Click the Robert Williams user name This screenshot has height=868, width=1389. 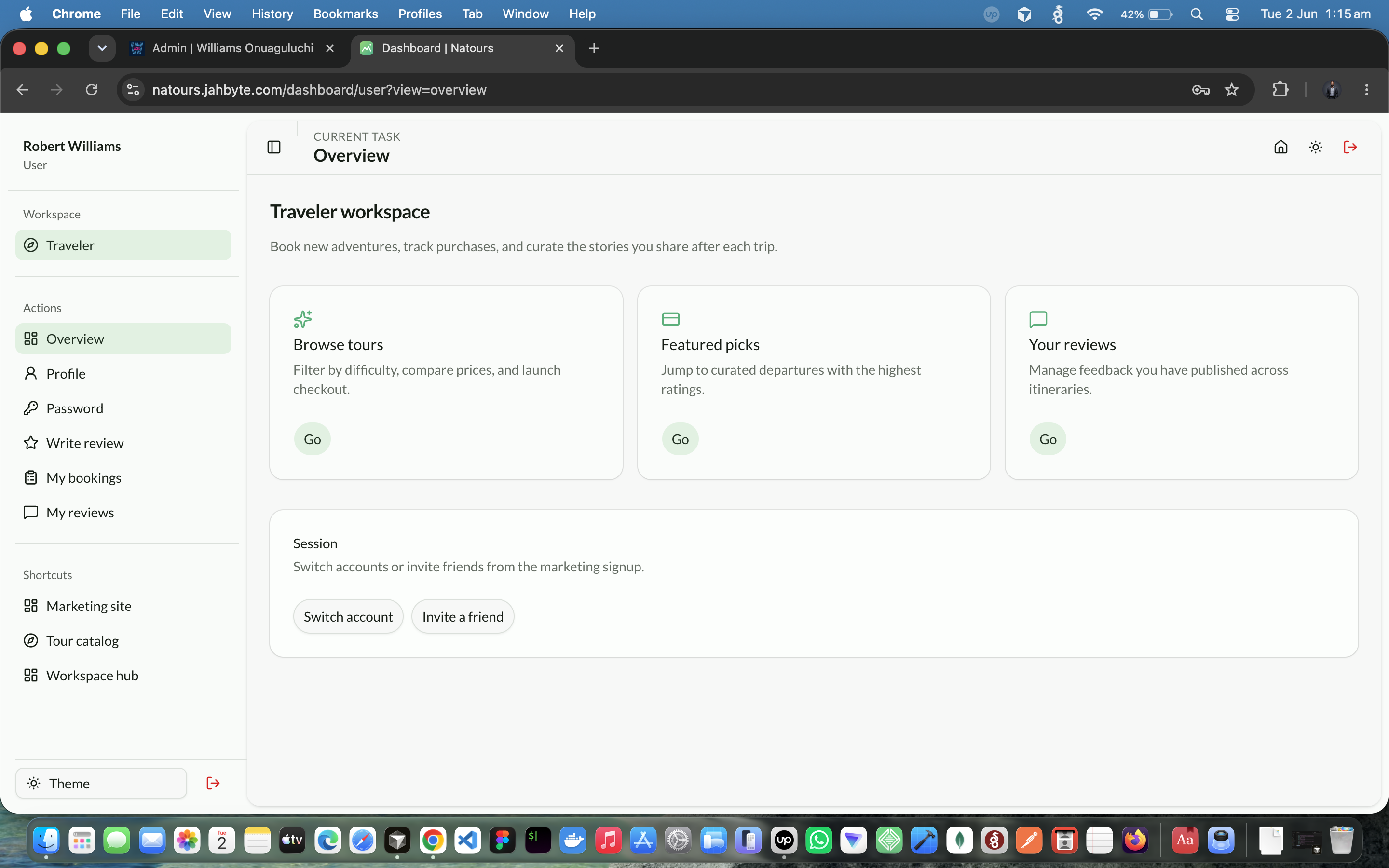point(72,146)
